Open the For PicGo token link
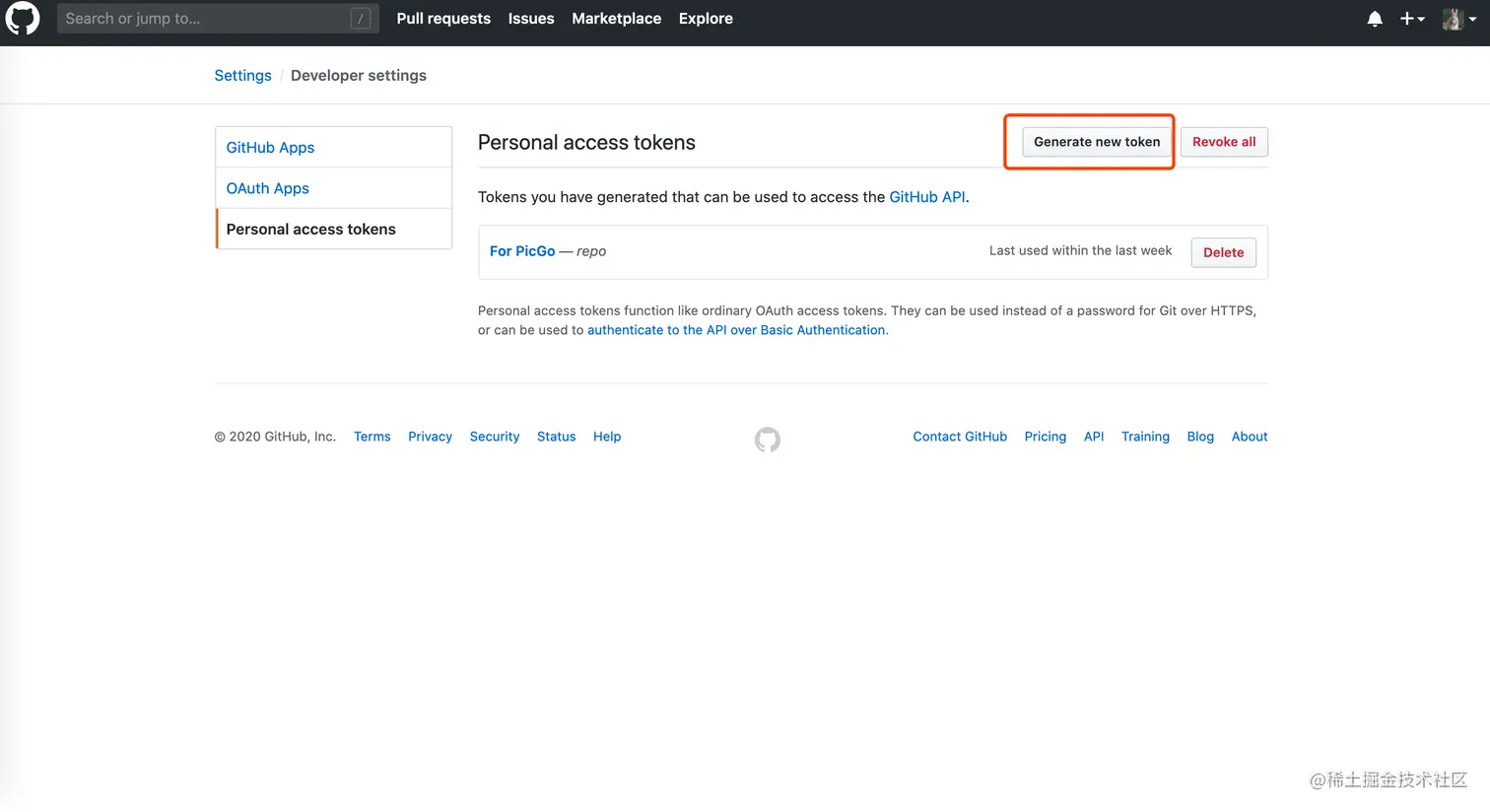This screenshot has width=1490, height=812. point(522,251)
